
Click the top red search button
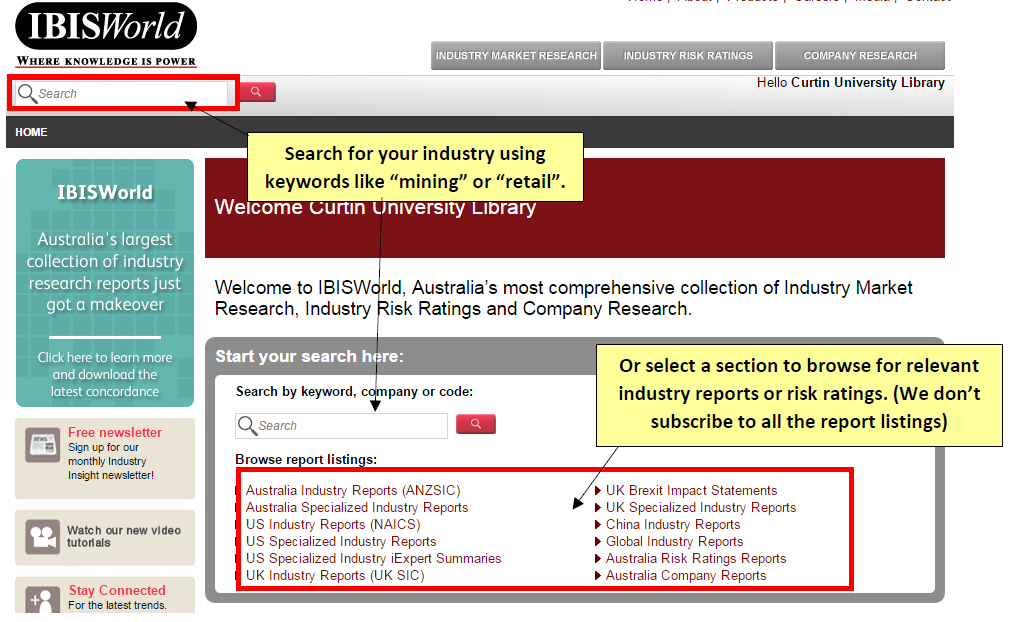coord(258,92)
